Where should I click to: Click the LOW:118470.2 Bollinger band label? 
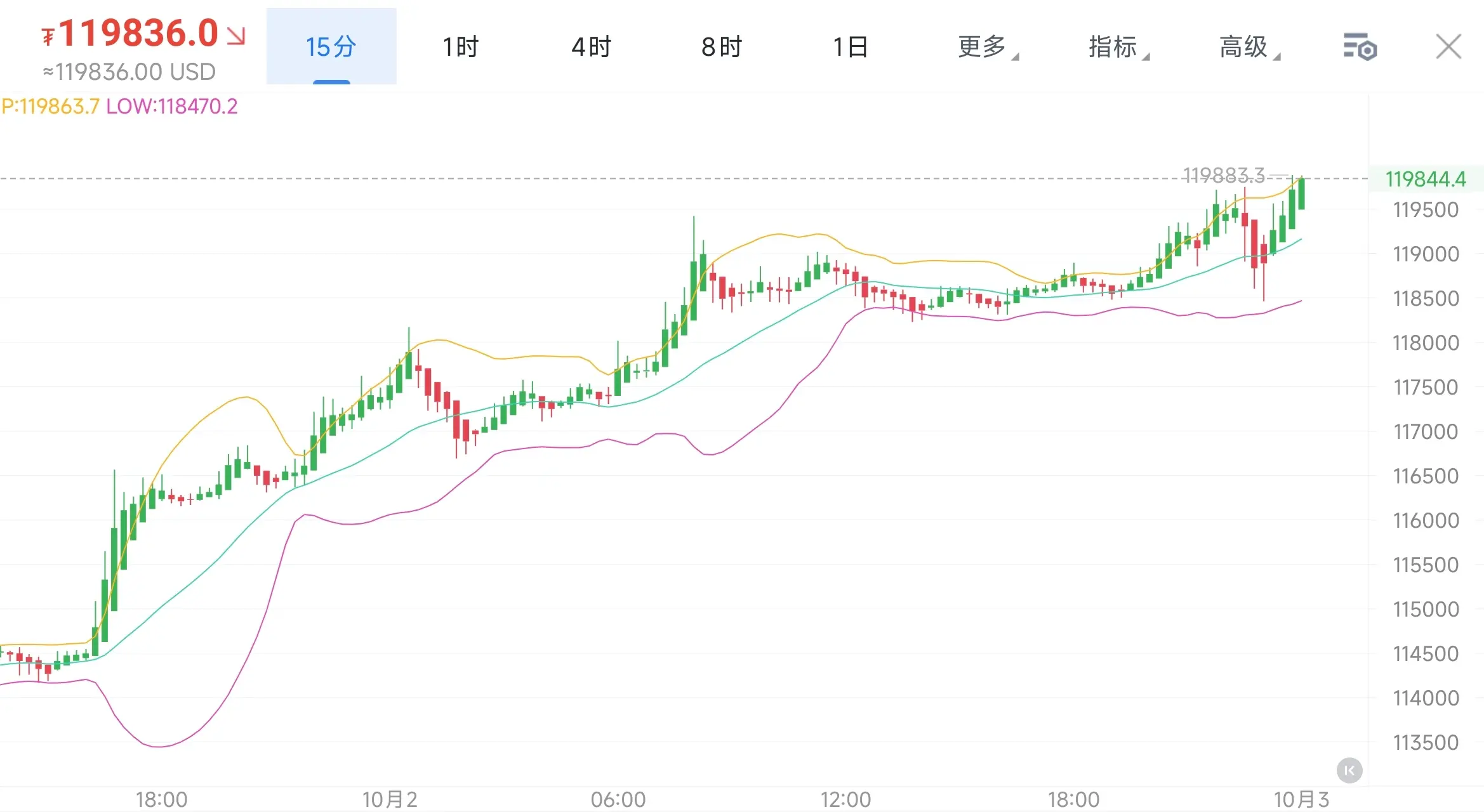pos(171,107)
